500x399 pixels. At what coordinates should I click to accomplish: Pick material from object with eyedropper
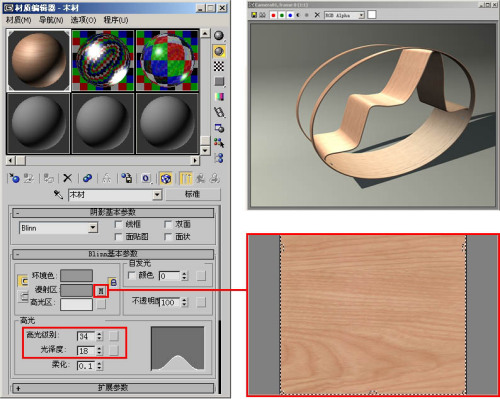(58, 194)
